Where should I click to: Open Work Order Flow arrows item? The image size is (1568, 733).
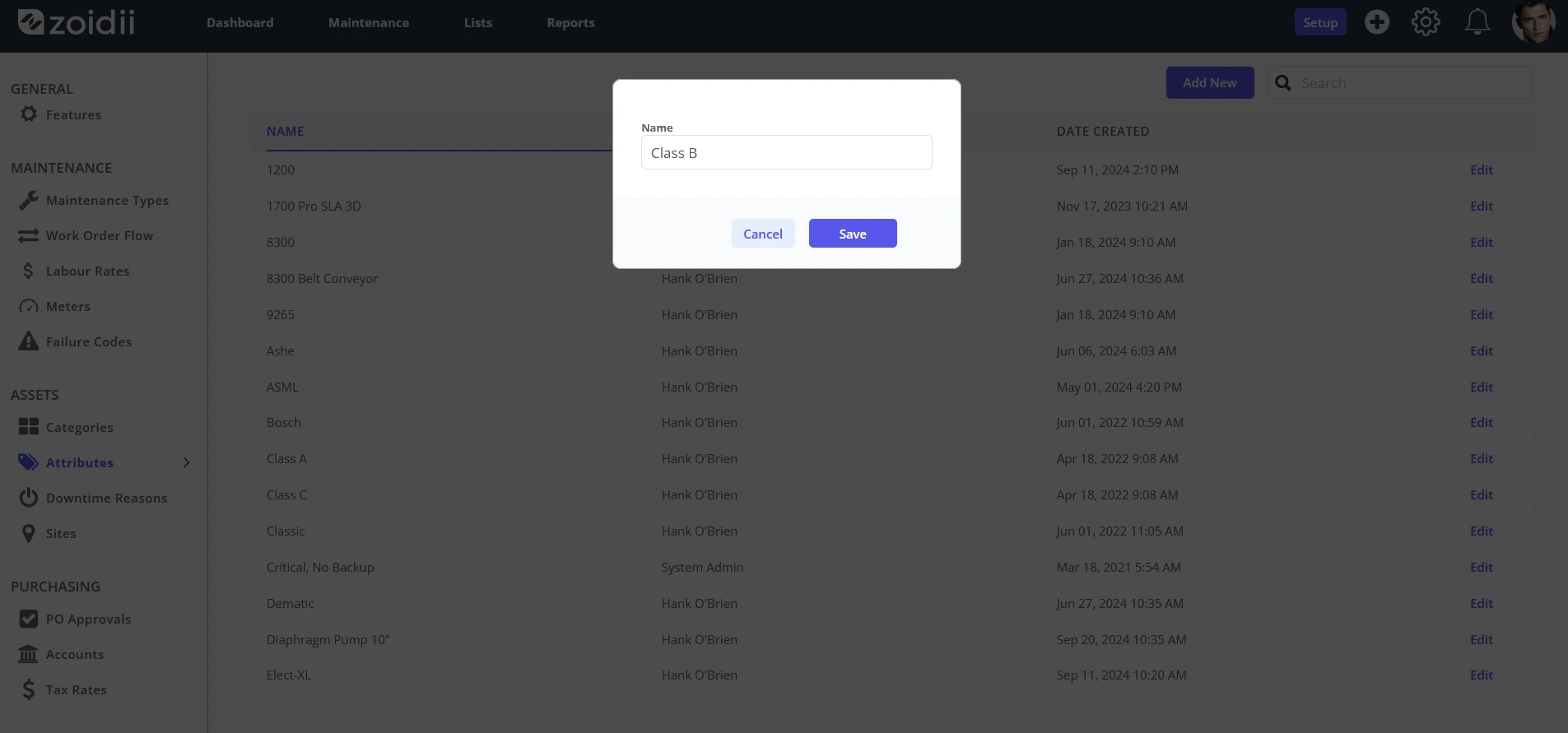(x=29, y=235)
